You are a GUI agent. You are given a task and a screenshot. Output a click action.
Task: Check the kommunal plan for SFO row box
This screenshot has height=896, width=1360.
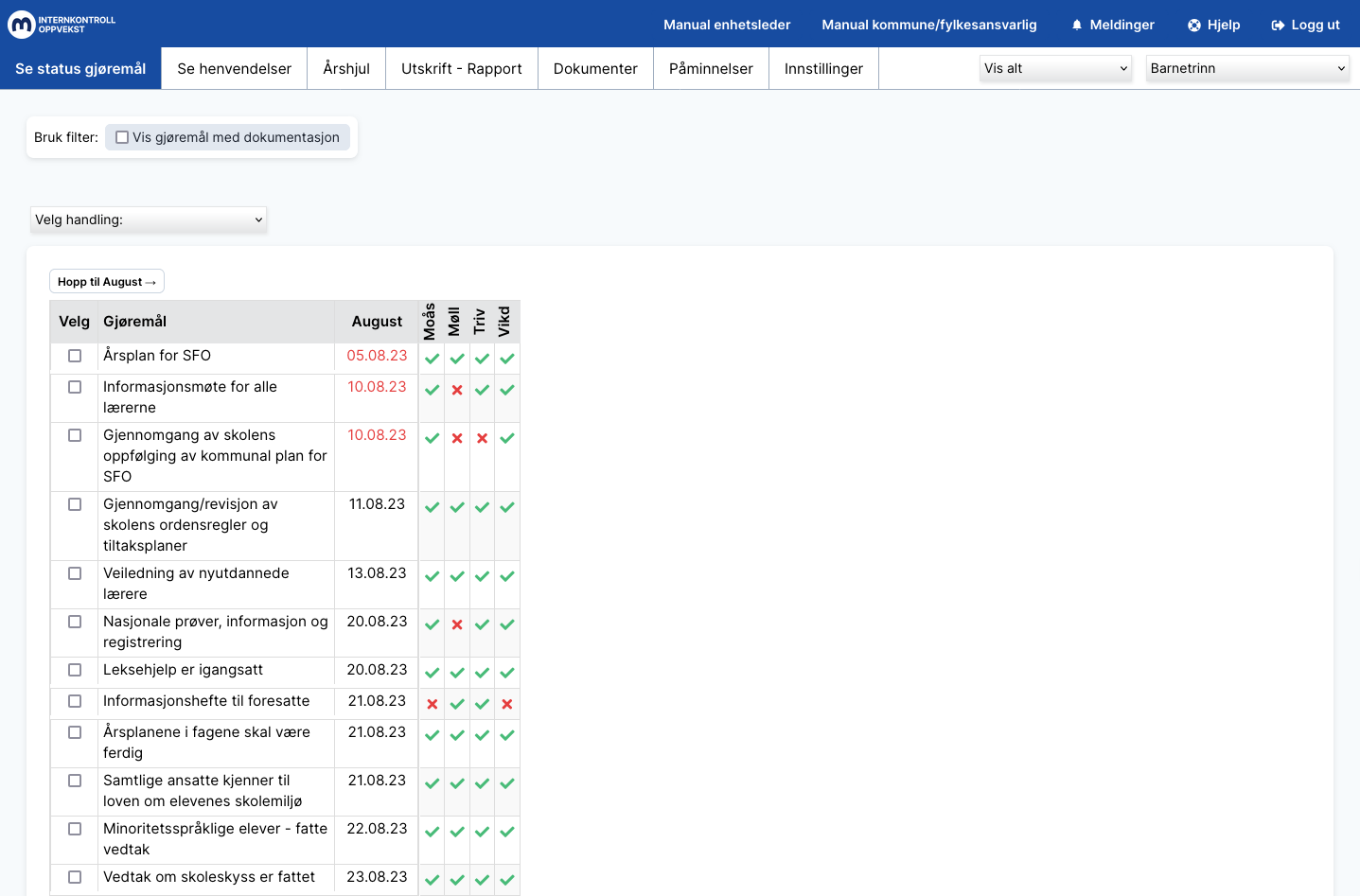coord(75,435)
